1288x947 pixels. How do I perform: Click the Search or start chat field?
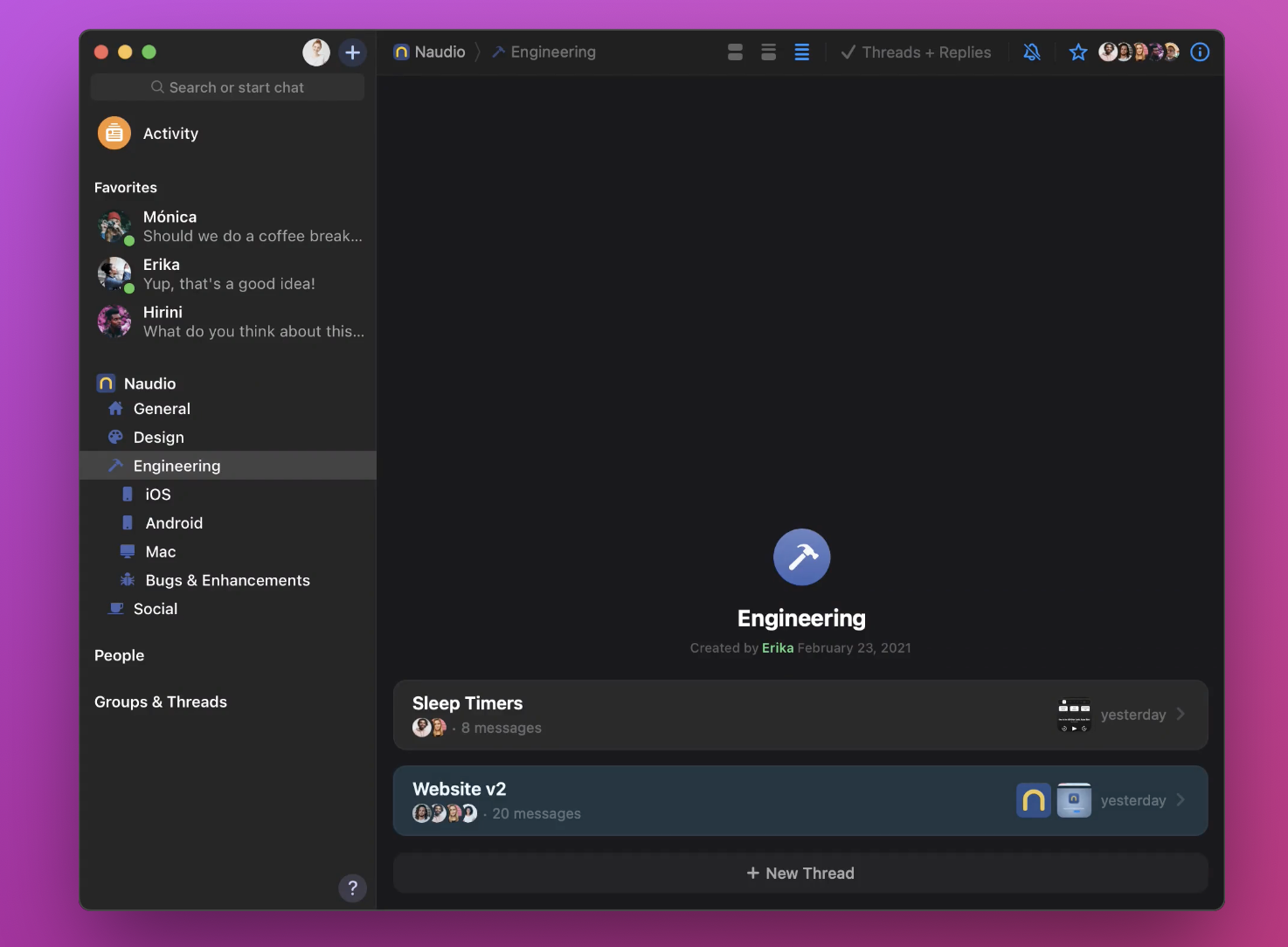click(227, 87)
